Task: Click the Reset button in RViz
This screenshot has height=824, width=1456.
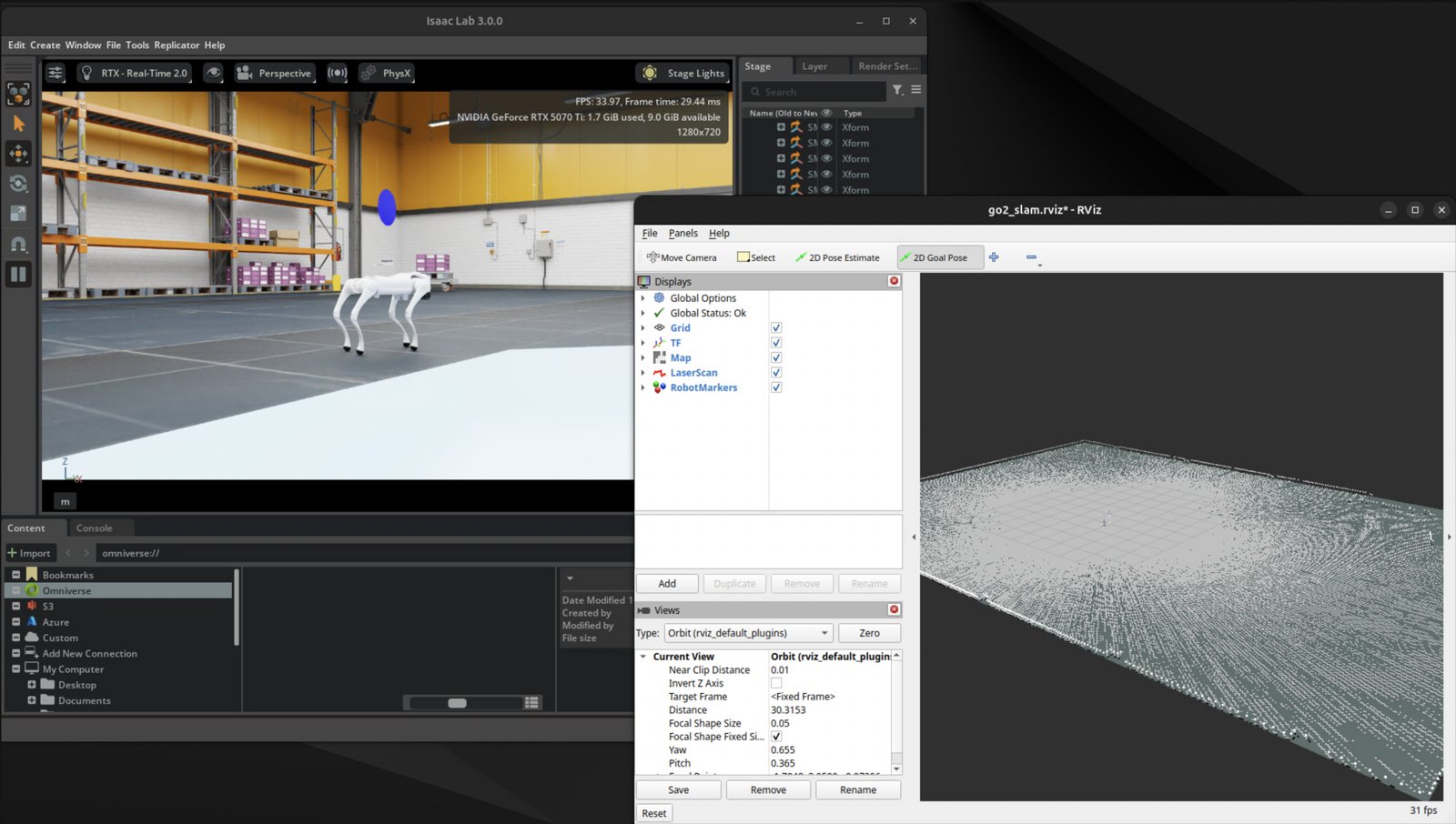Action: [x=654, y=813]
